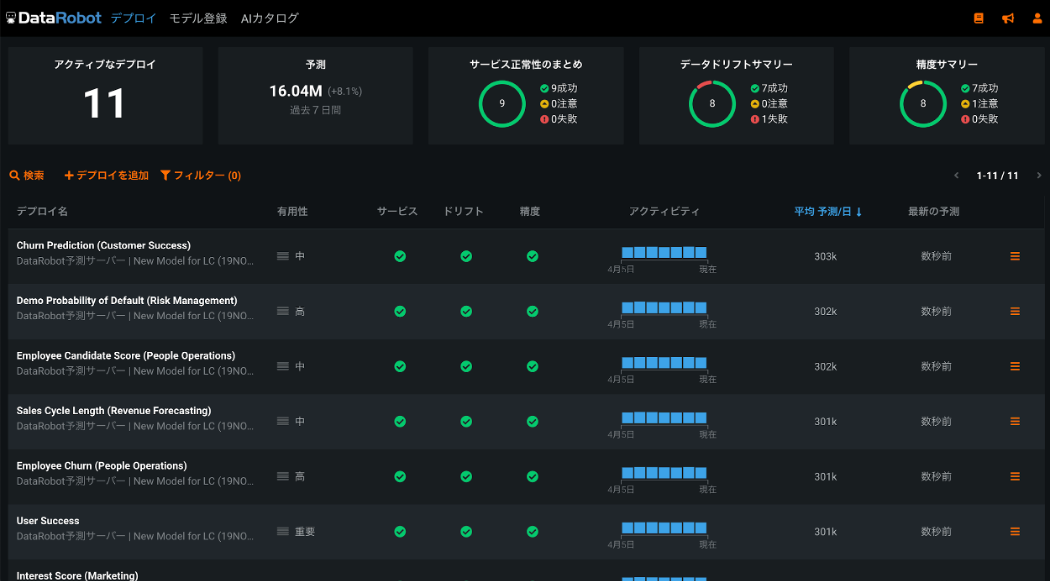
Task: Click service check for Employee Candidate Score
Action: 400,366
